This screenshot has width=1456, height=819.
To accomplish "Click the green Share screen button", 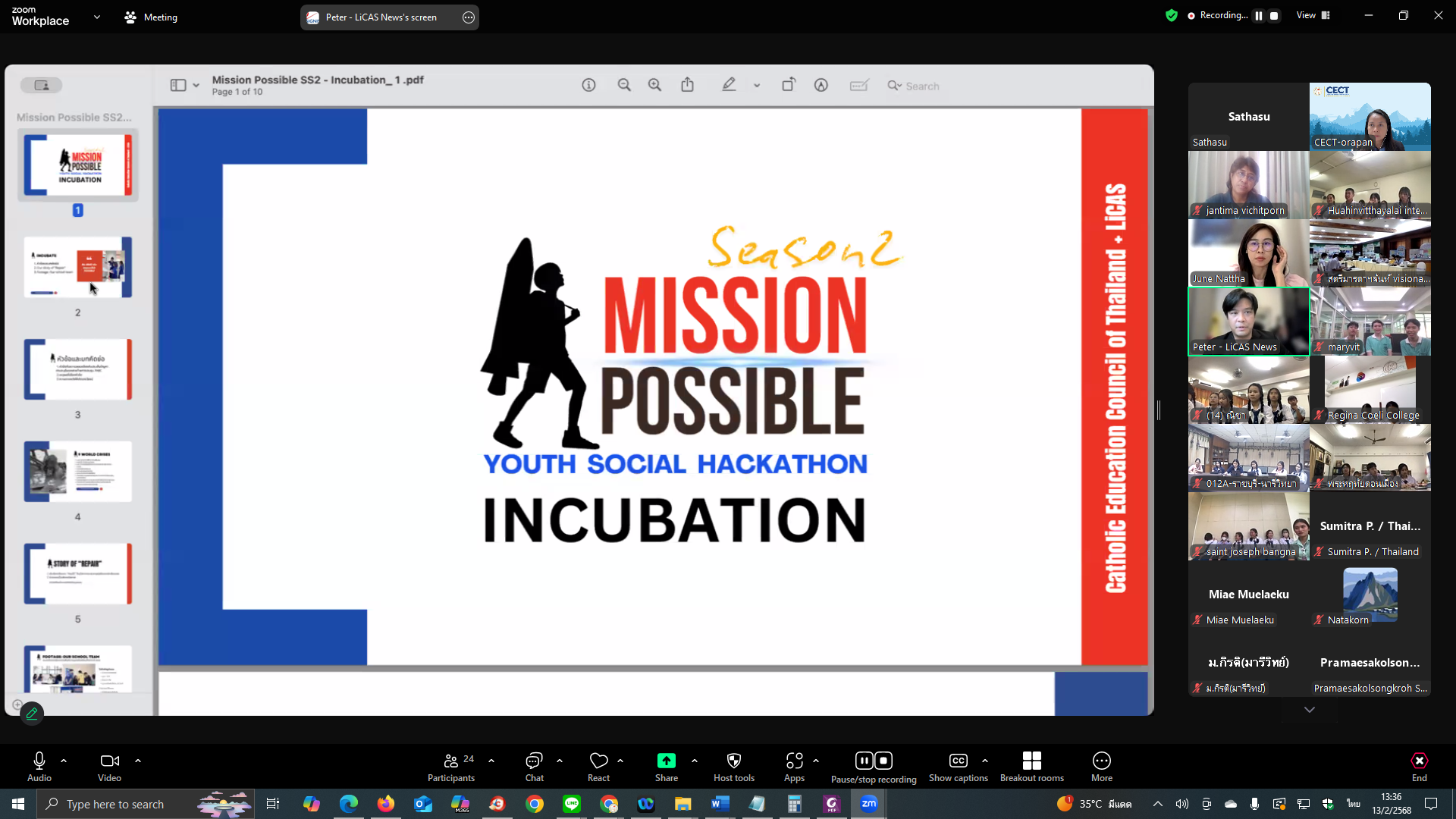I will (x=666, y=761).
